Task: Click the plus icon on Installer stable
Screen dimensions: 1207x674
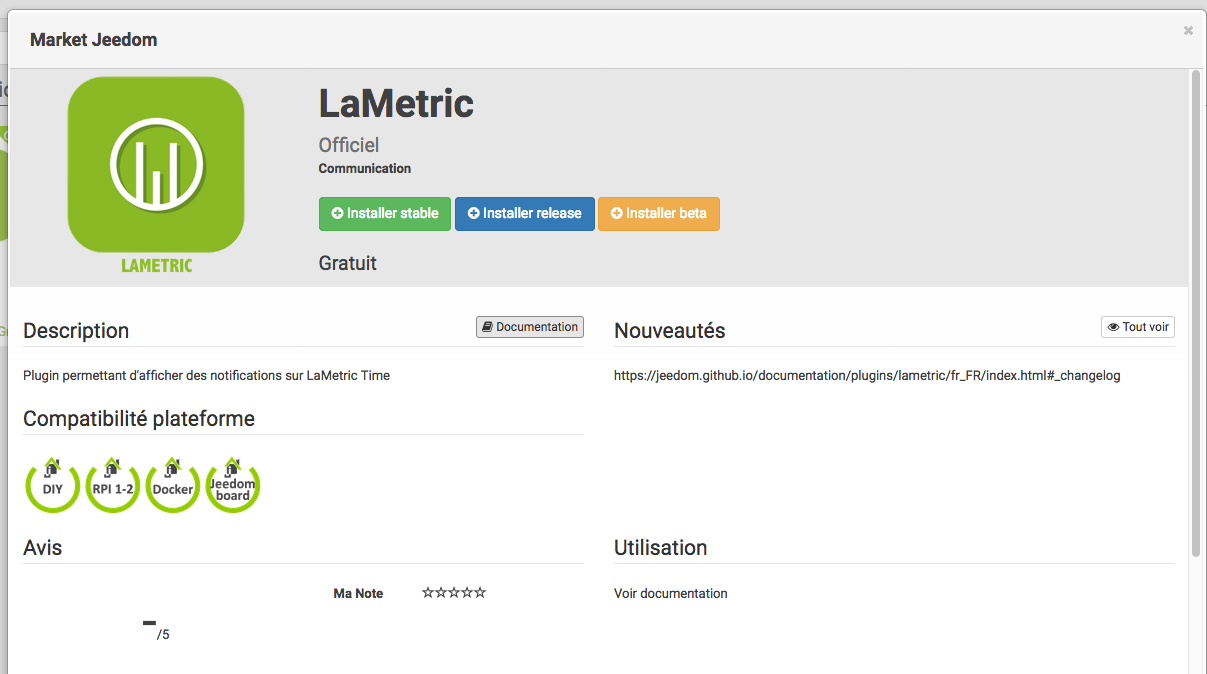Action: click(338, 214)
